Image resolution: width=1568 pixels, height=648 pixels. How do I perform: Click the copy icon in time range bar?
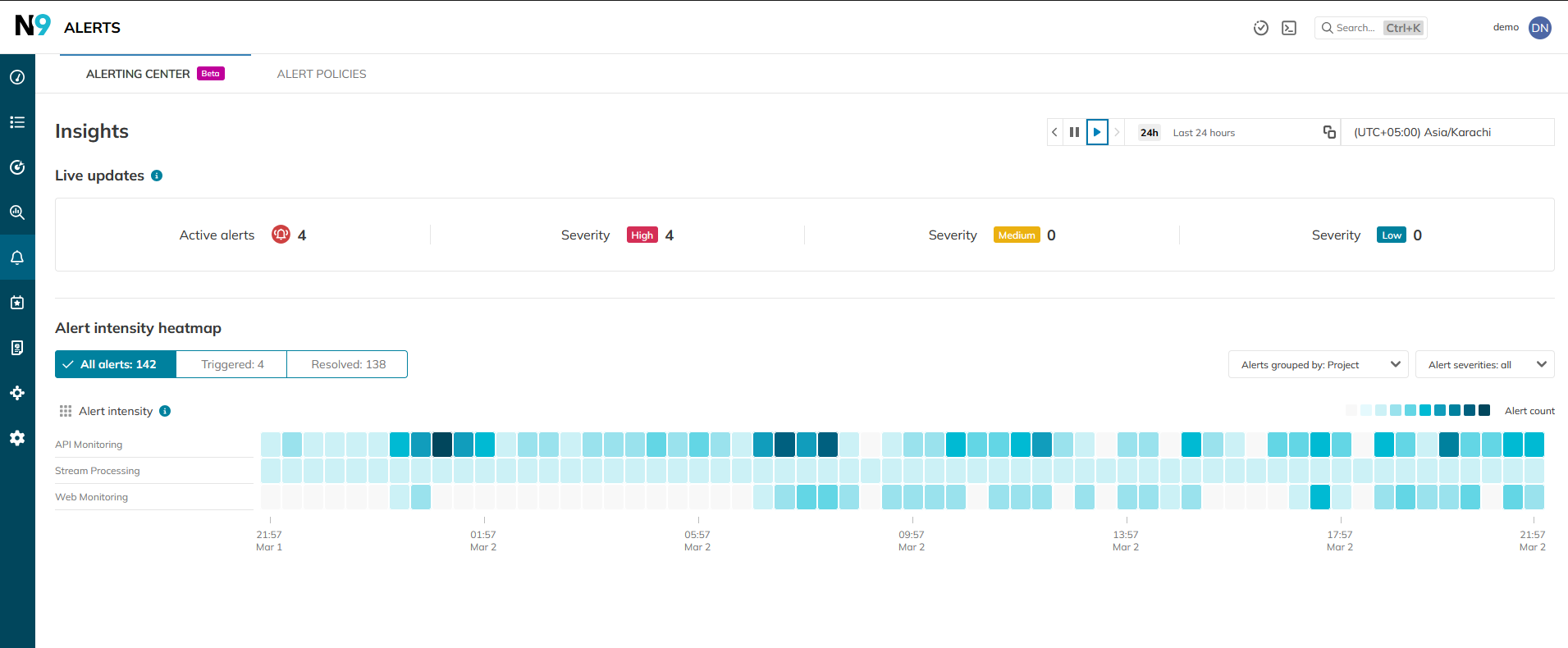pyautogui.click(x=1329, y=132)
